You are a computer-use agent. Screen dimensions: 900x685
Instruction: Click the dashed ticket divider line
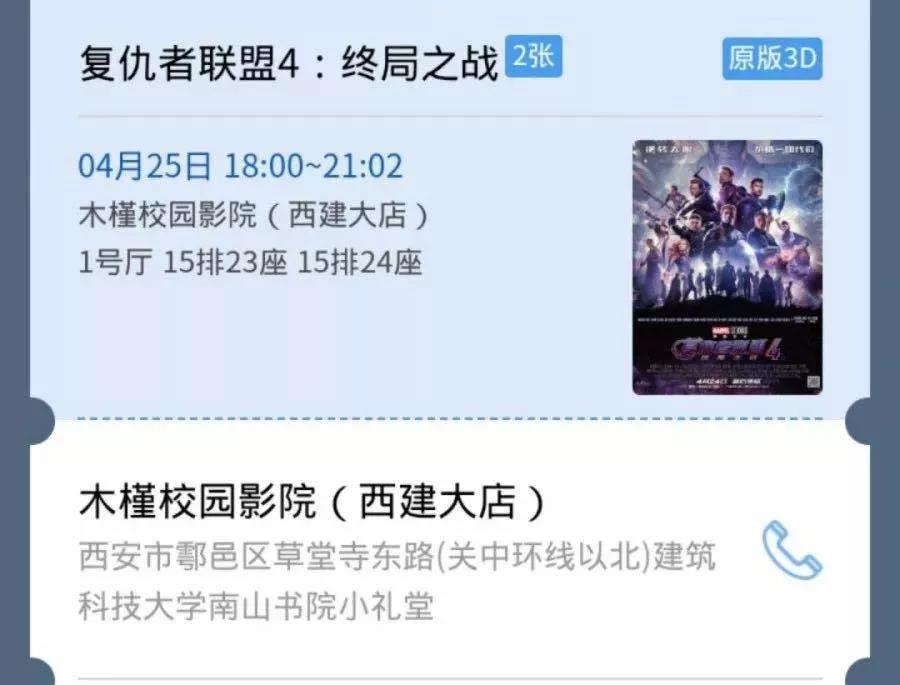pos(450,419)
